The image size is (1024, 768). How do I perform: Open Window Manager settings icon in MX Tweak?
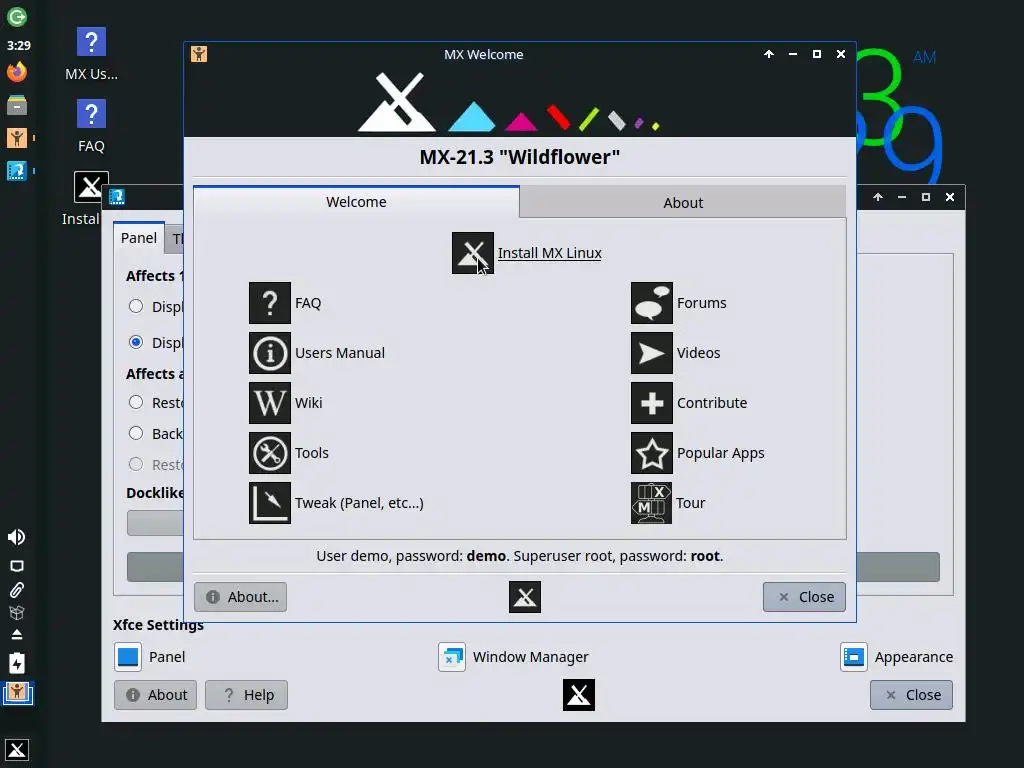452,657
